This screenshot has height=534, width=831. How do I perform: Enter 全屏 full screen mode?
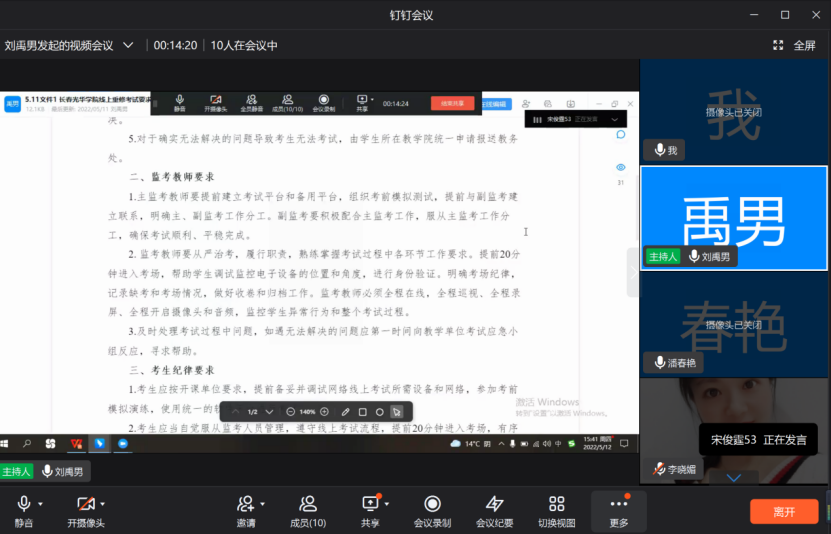[794, 46]
